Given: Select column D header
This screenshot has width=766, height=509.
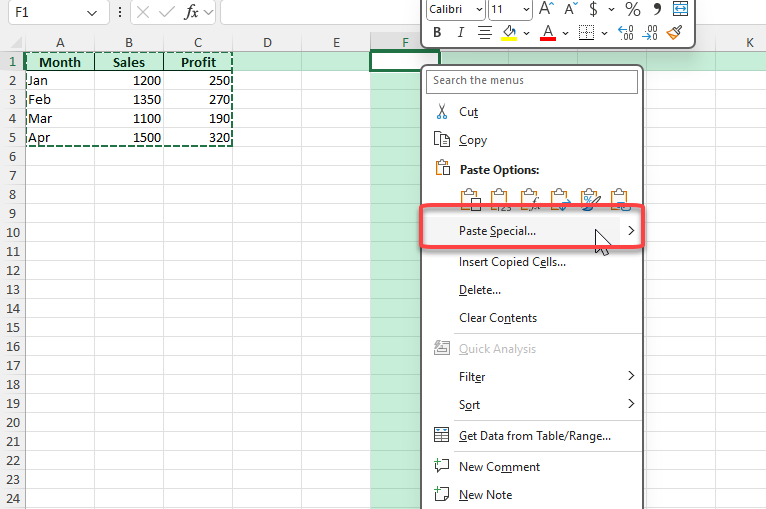Looking at the screenshot, I should pos(267,42).
